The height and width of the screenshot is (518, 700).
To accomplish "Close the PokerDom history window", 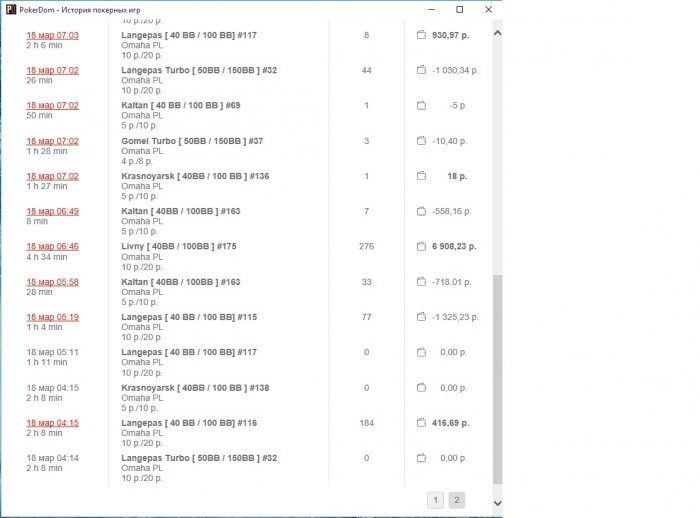I will point(488,9).
